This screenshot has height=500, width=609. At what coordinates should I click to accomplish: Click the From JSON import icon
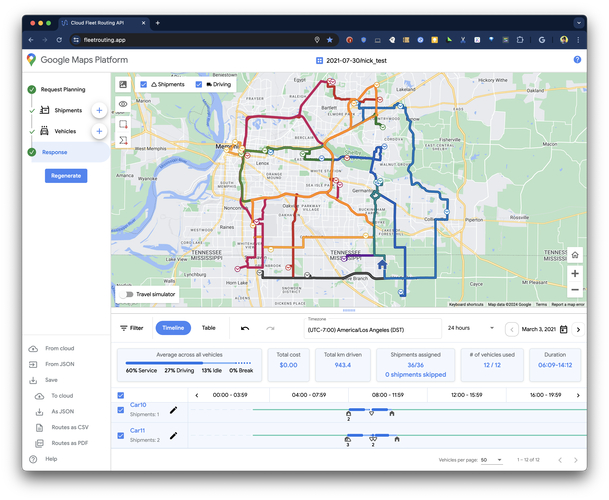33,364
